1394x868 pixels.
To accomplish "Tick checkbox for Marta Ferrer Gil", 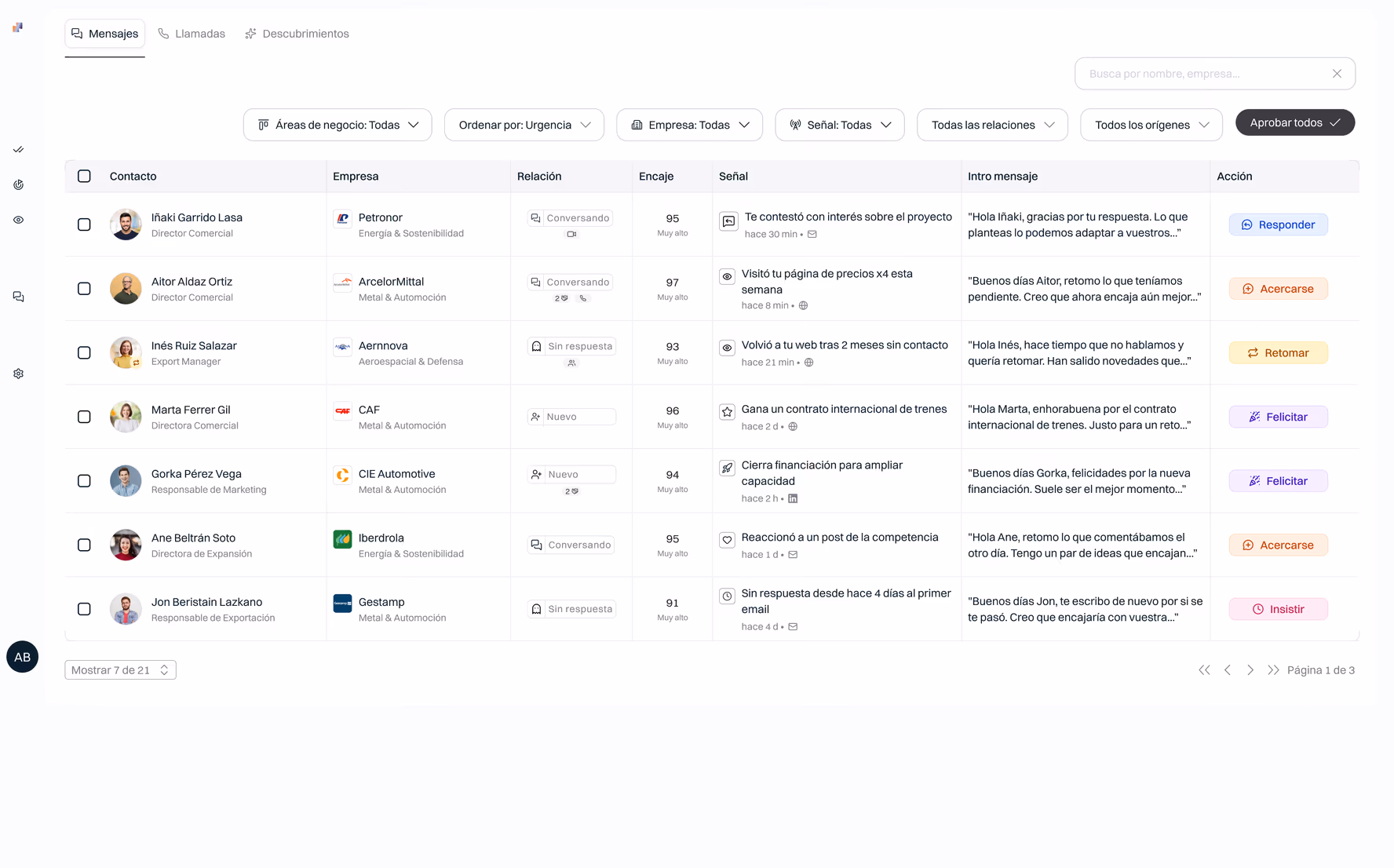I will (x=84, y=417).
